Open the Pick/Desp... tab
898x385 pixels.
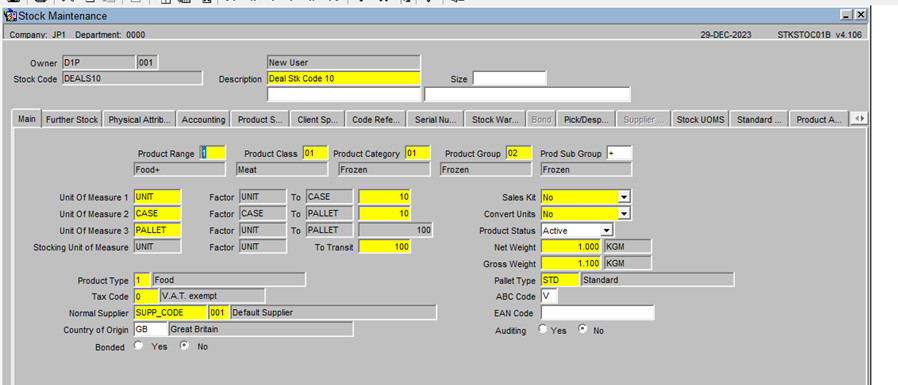[x=586, y=120]
